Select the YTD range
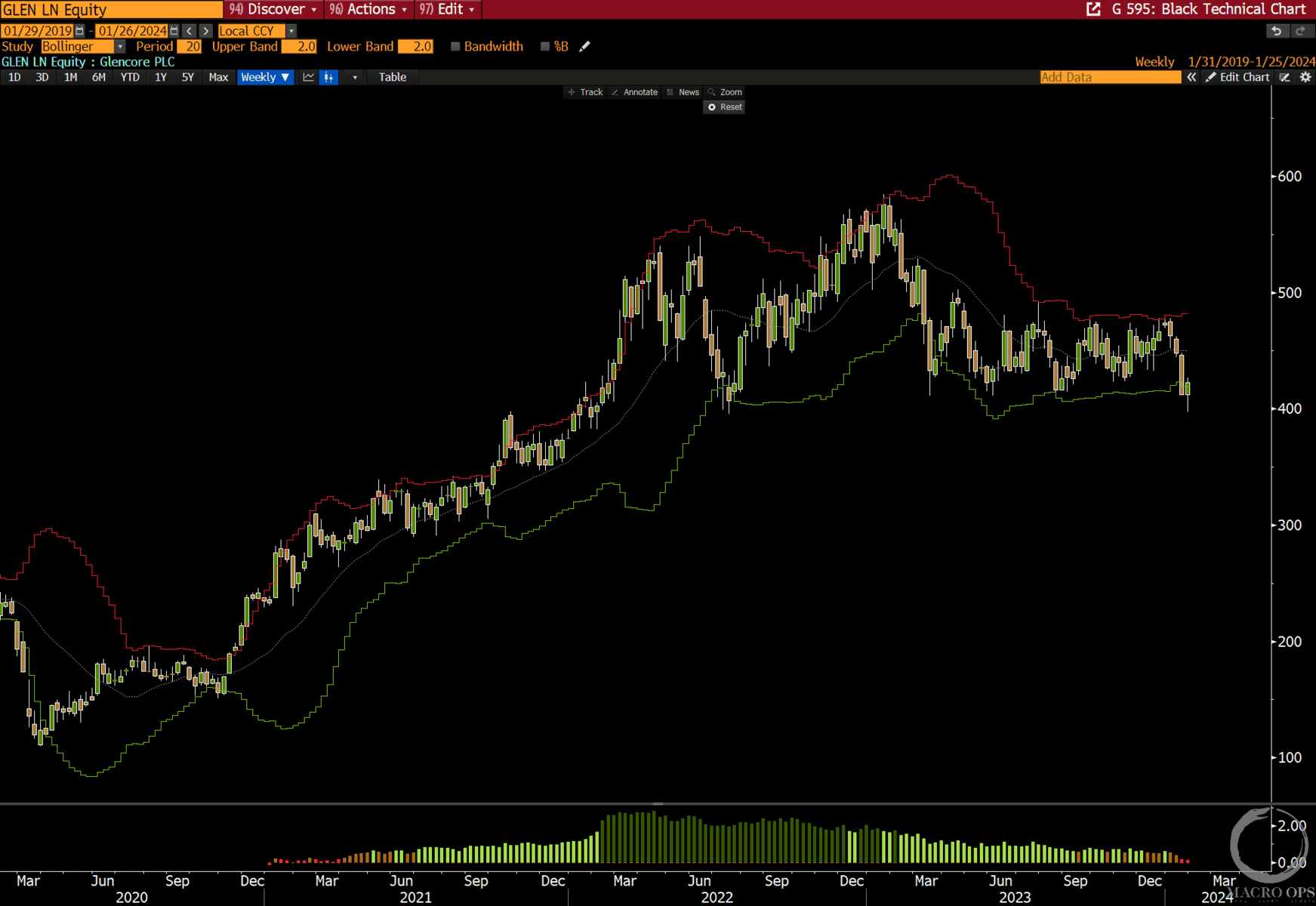The width and height of the screenshot is (1316, 906). pyautogui.click(x=130, y=77)
